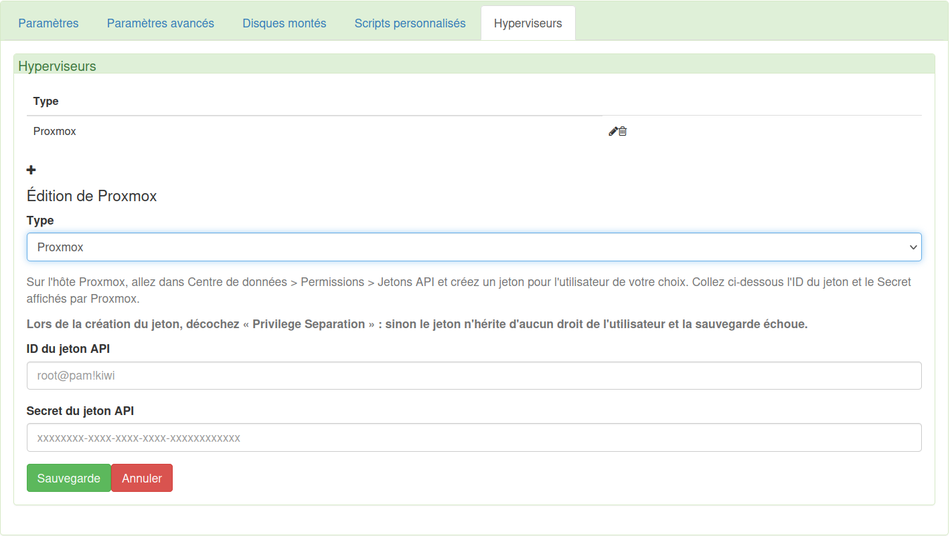Click the bold Privilege Separation warning text
The image size is (950, 536).
tap(417, 324)
